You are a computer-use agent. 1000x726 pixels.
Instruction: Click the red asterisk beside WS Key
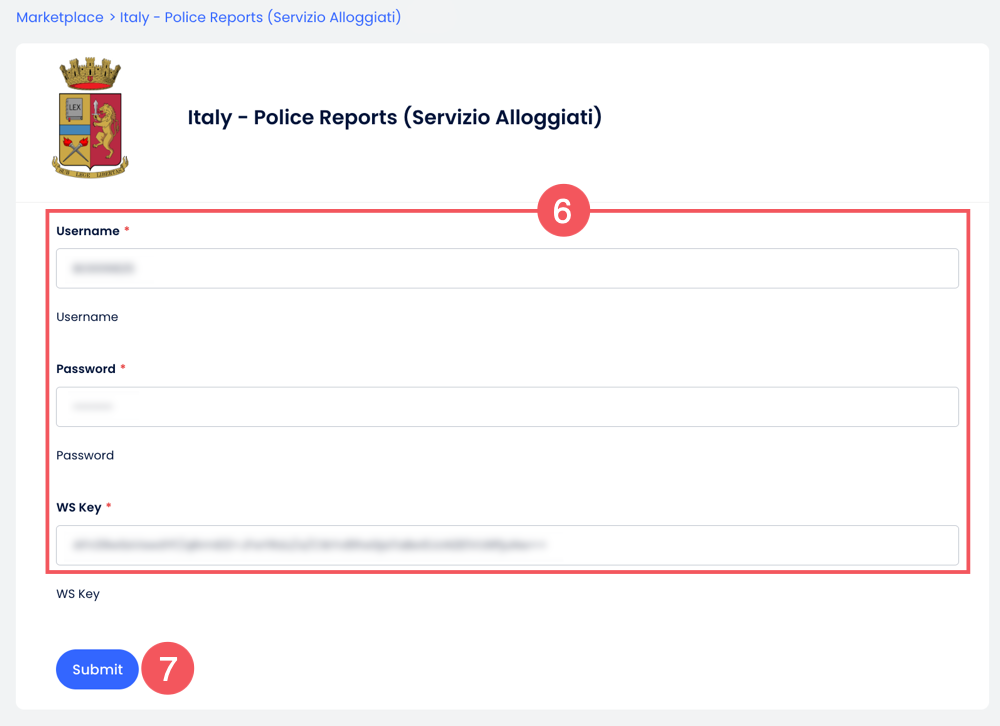[109, 507]
